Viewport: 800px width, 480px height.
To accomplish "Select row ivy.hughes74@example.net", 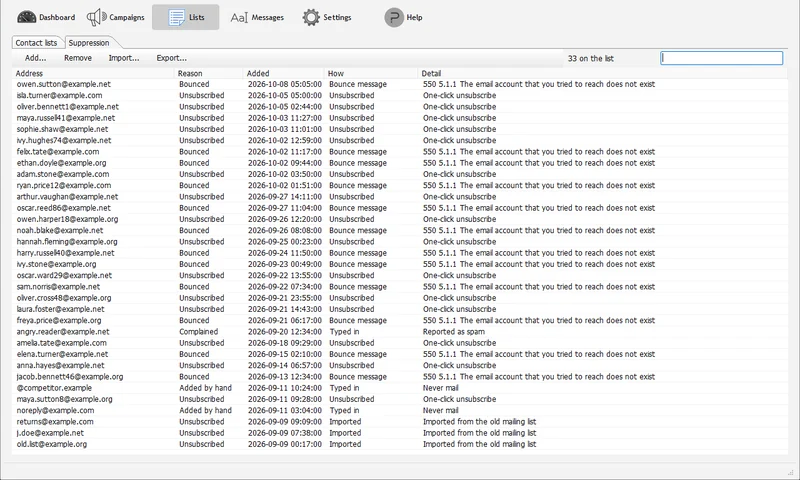I will coord(400,140).
